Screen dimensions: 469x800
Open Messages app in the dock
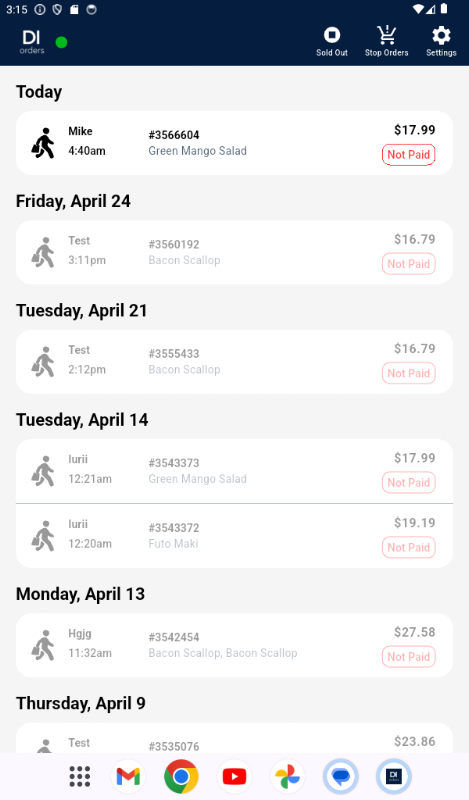pos(340,777)
